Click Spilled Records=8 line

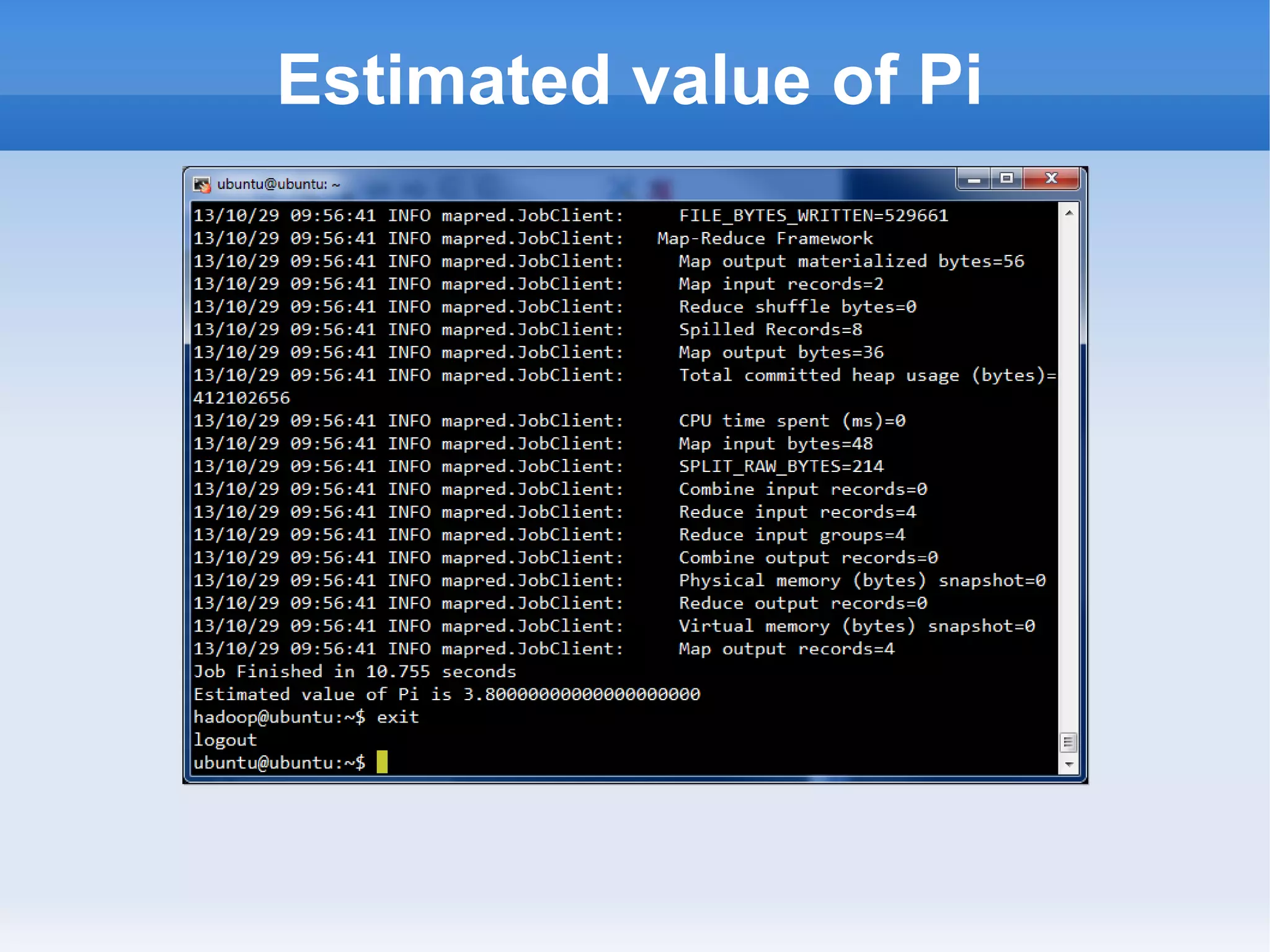771,329
